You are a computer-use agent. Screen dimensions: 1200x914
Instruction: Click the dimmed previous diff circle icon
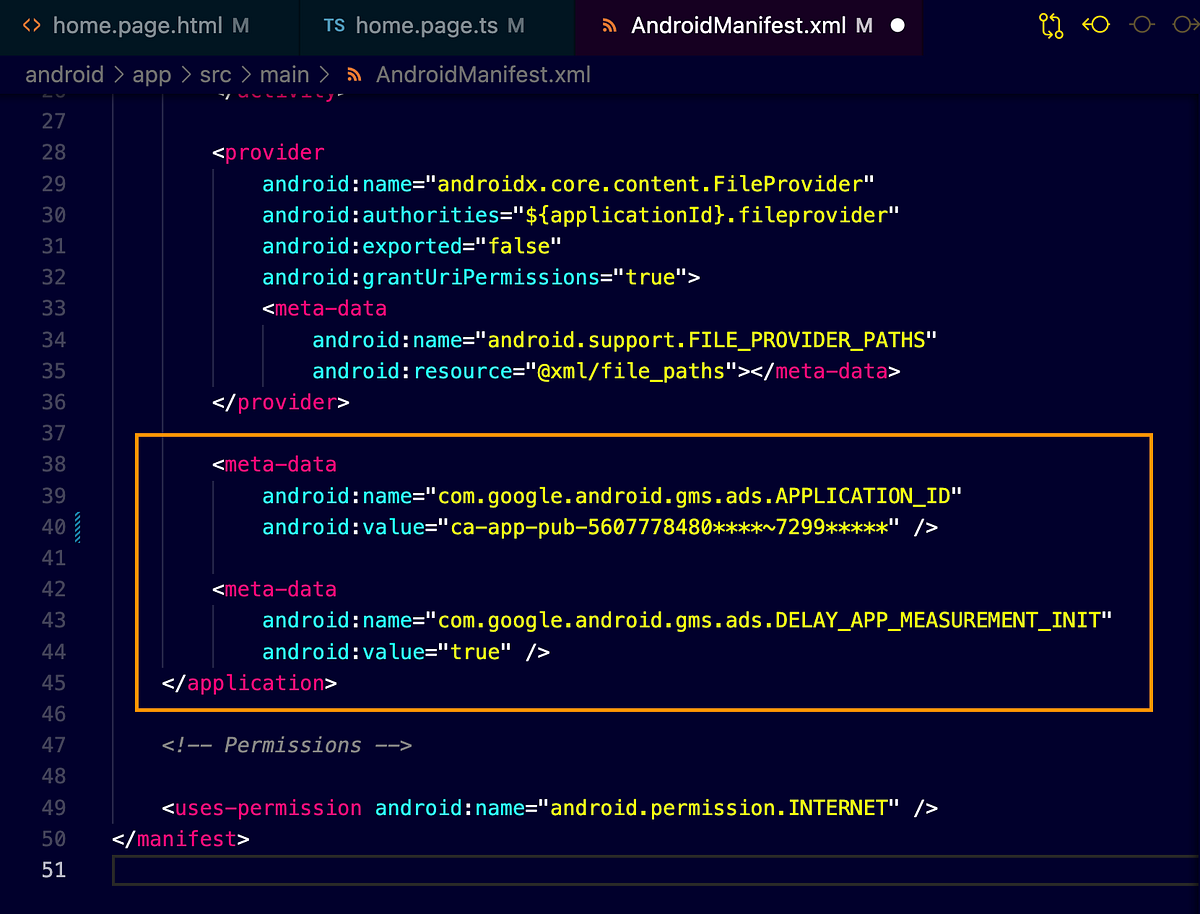click(1142, 26)
